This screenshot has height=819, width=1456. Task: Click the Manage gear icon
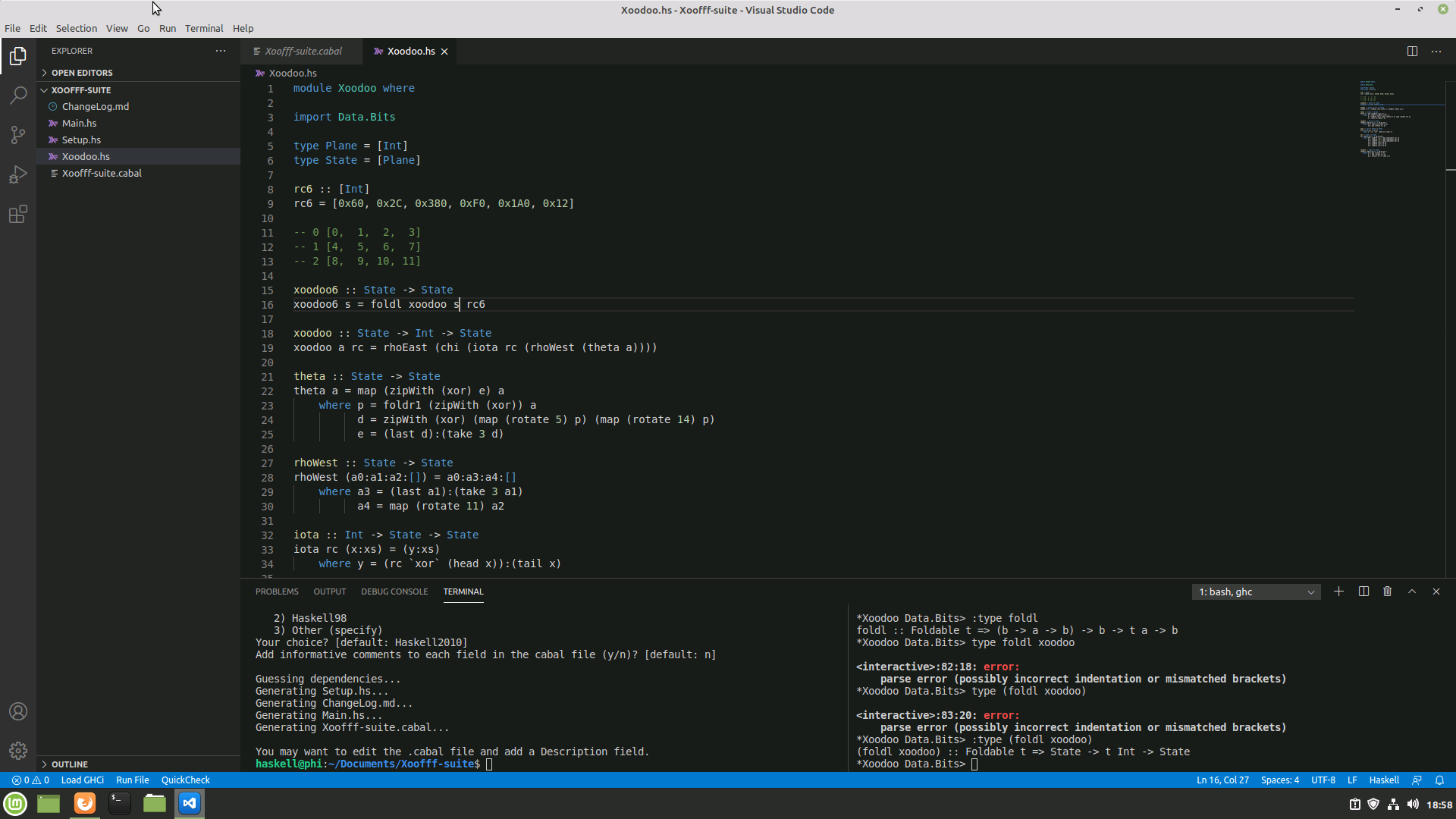pos(18,751)
